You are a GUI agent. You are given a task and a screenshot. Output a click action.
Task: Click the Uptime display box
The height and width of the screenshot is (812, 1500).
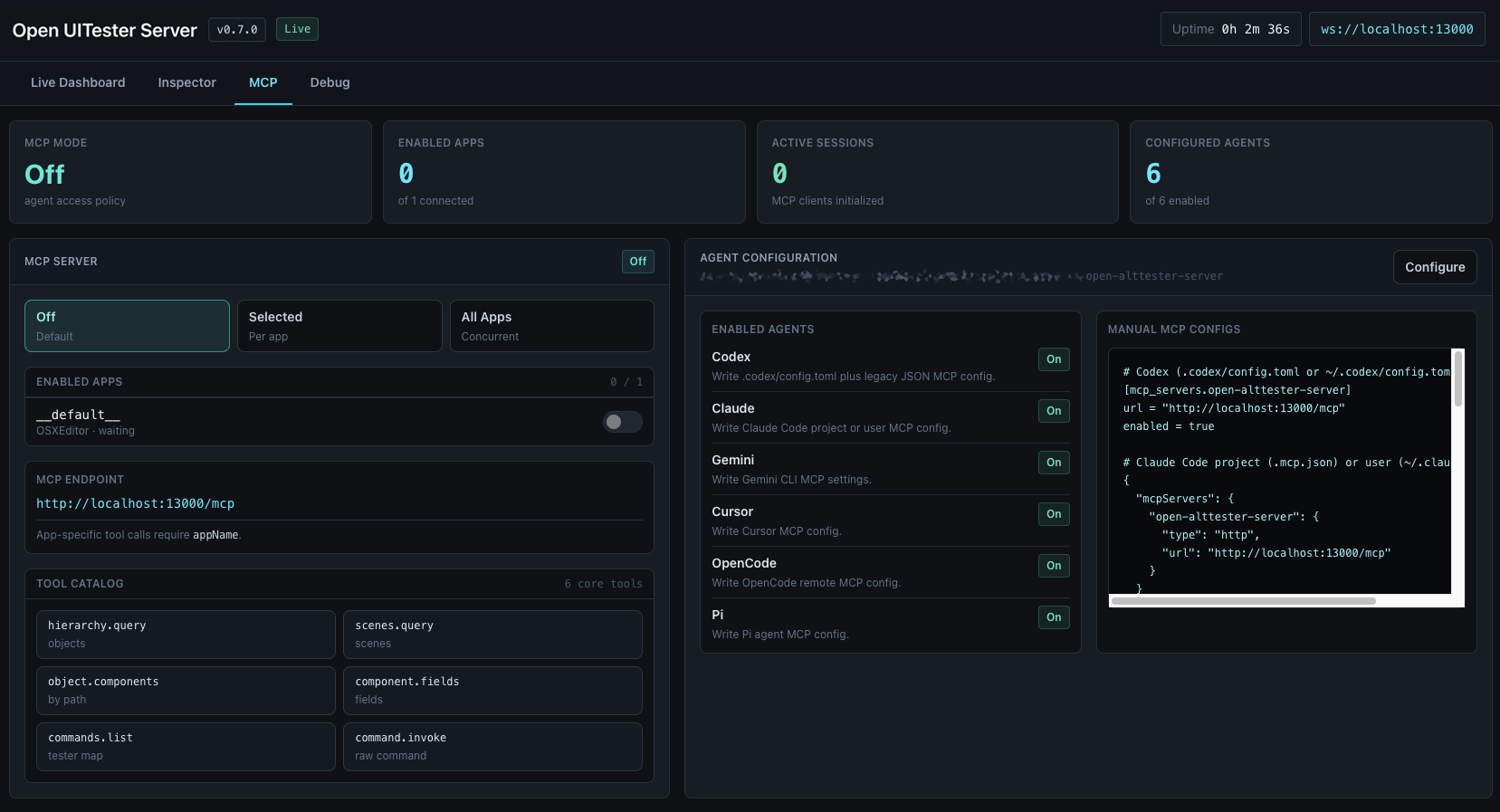tap(1231, 29)
